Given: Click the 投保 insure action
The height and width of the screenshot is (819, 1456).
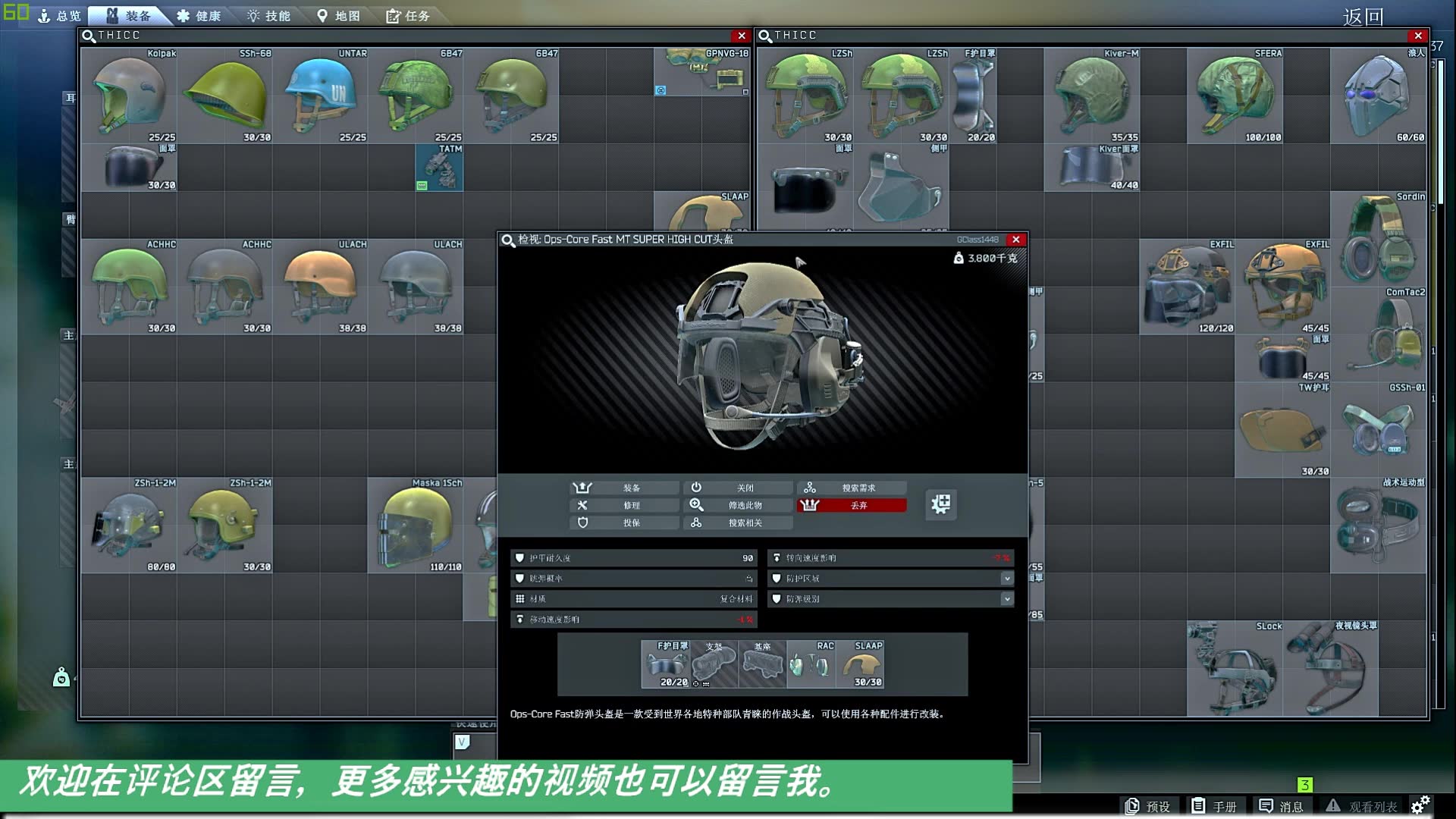Looking at the screenshot, I should coord(624,522).
